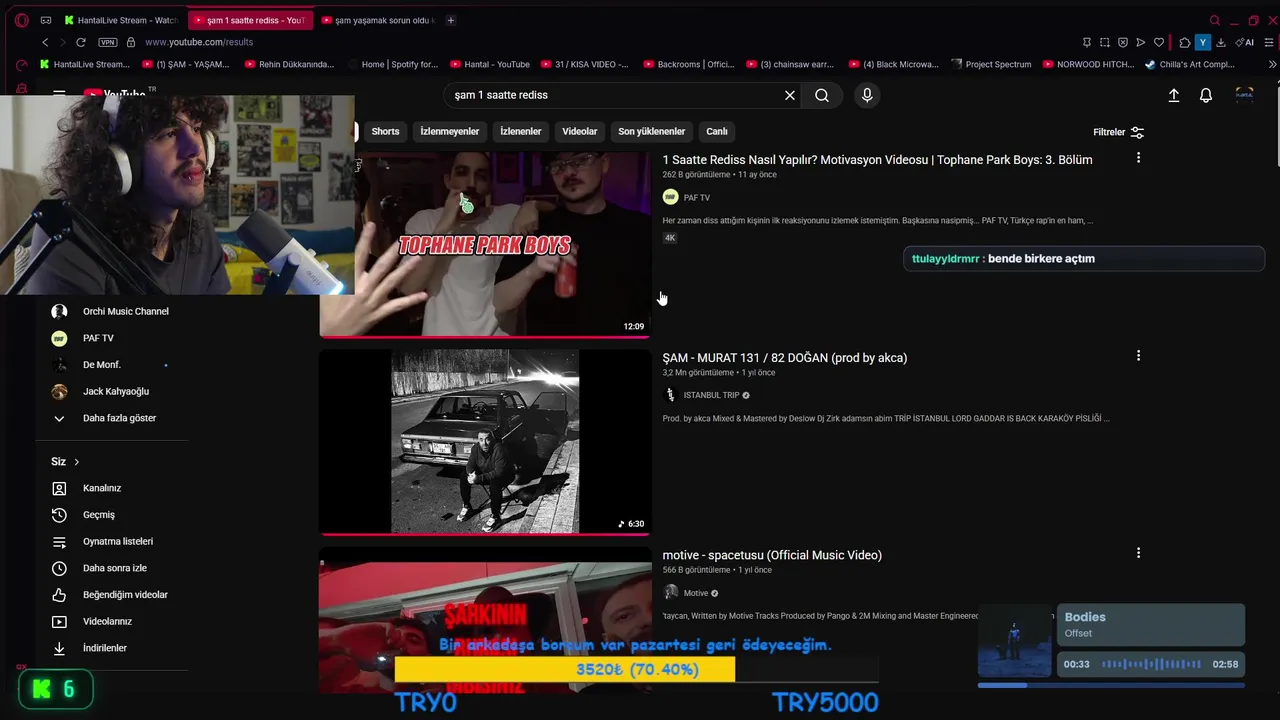
Task: Open options menu for motive - spacetusu video
Action: (x=1138, y=553)
